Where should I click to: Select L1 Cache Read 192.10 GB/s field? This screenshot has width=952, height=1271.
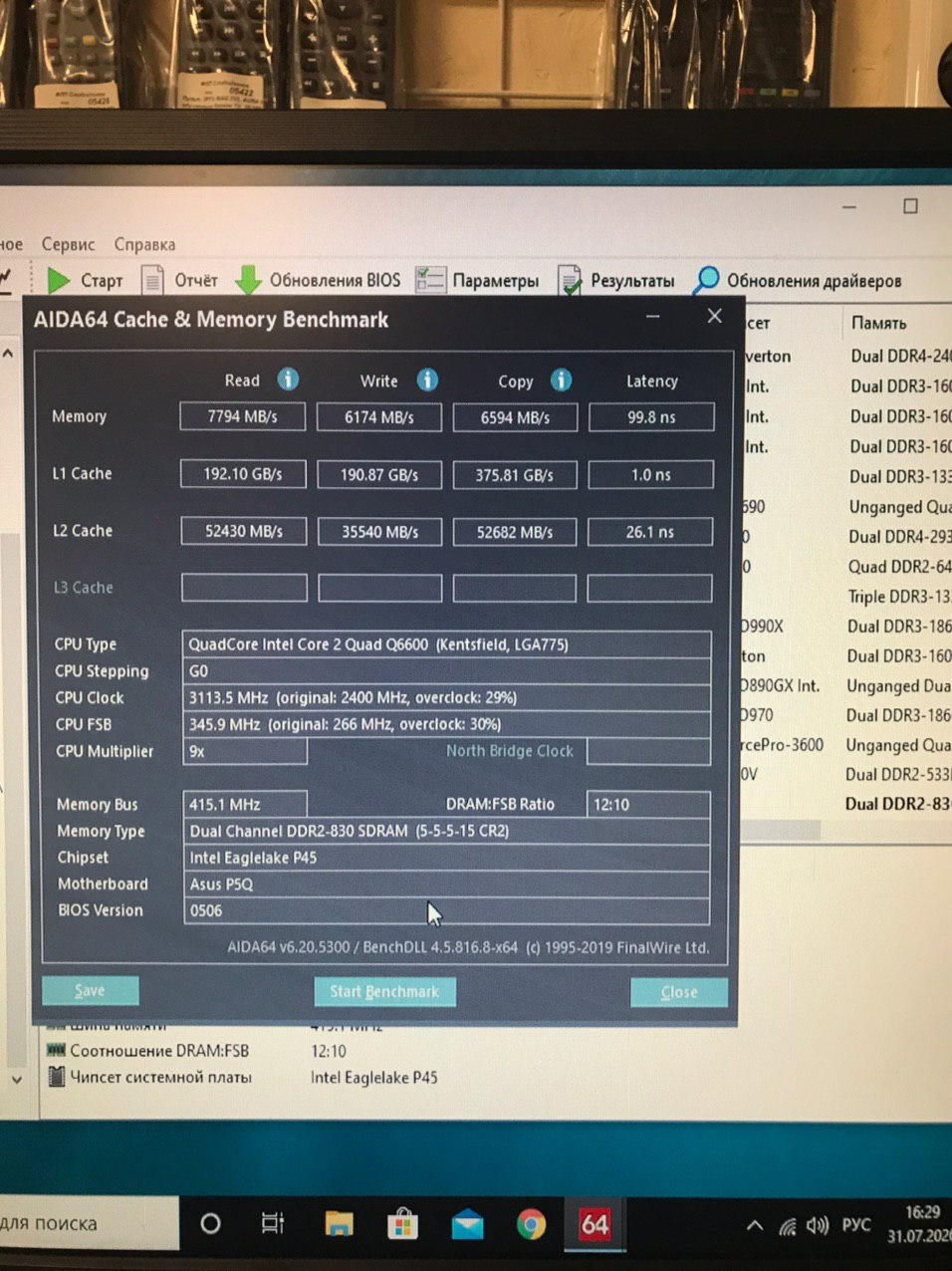pyautogui.click(x=242, y=474)
